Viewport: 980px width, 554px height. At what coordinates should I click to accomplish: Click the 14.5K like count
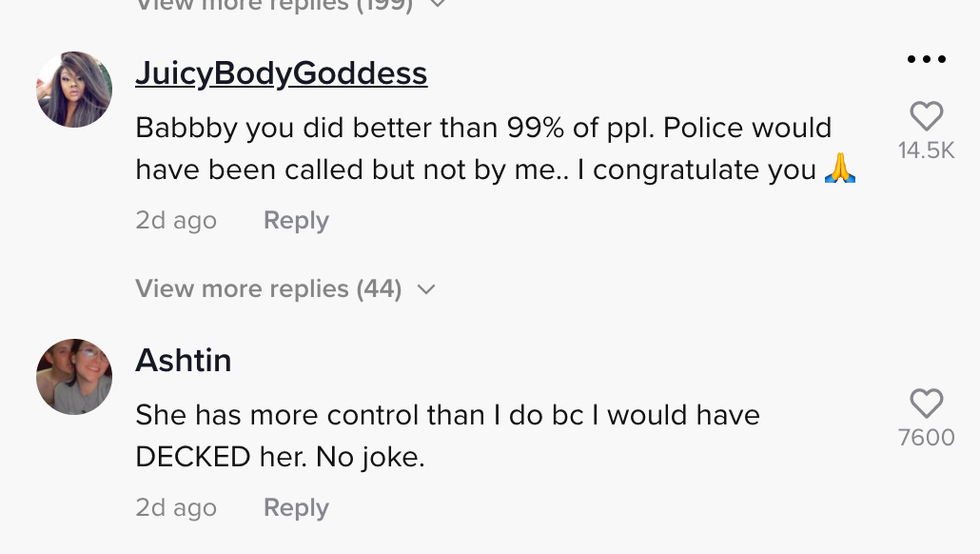926,151
